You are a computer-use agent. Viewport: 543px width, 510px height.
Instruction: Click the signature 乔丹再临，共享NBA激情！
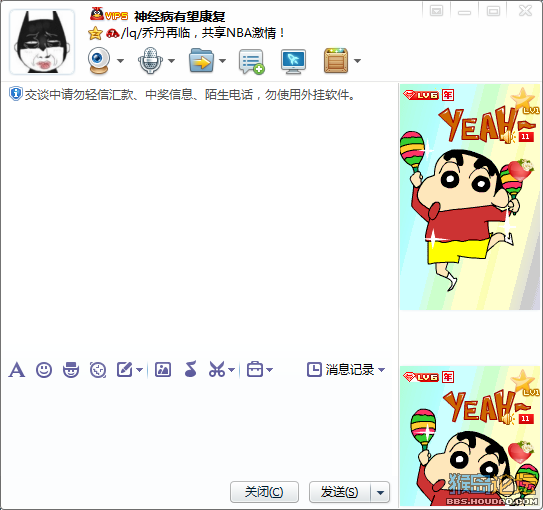click(213, 33)
